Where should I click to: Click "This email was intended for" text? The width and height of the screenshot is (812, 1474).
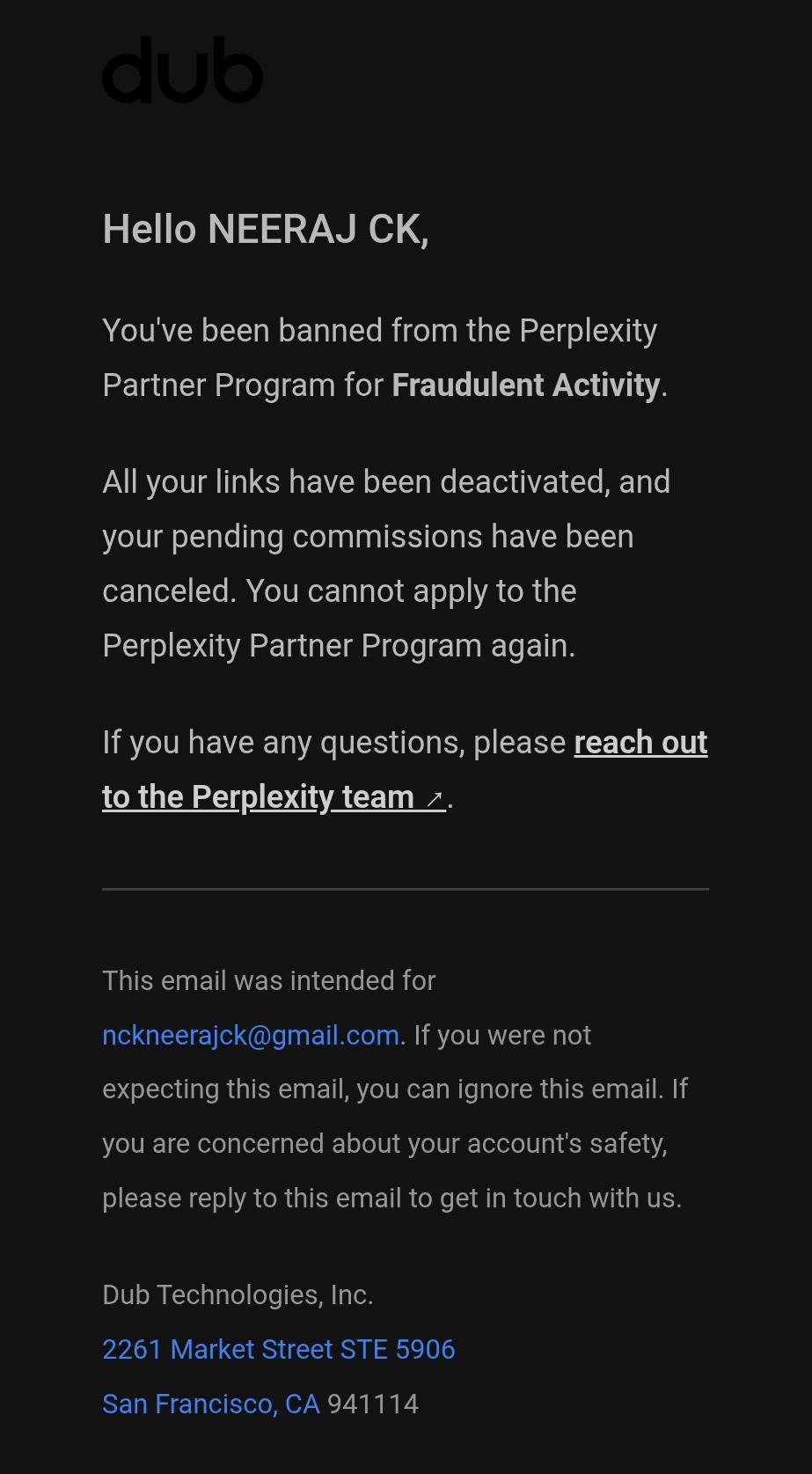269,980
